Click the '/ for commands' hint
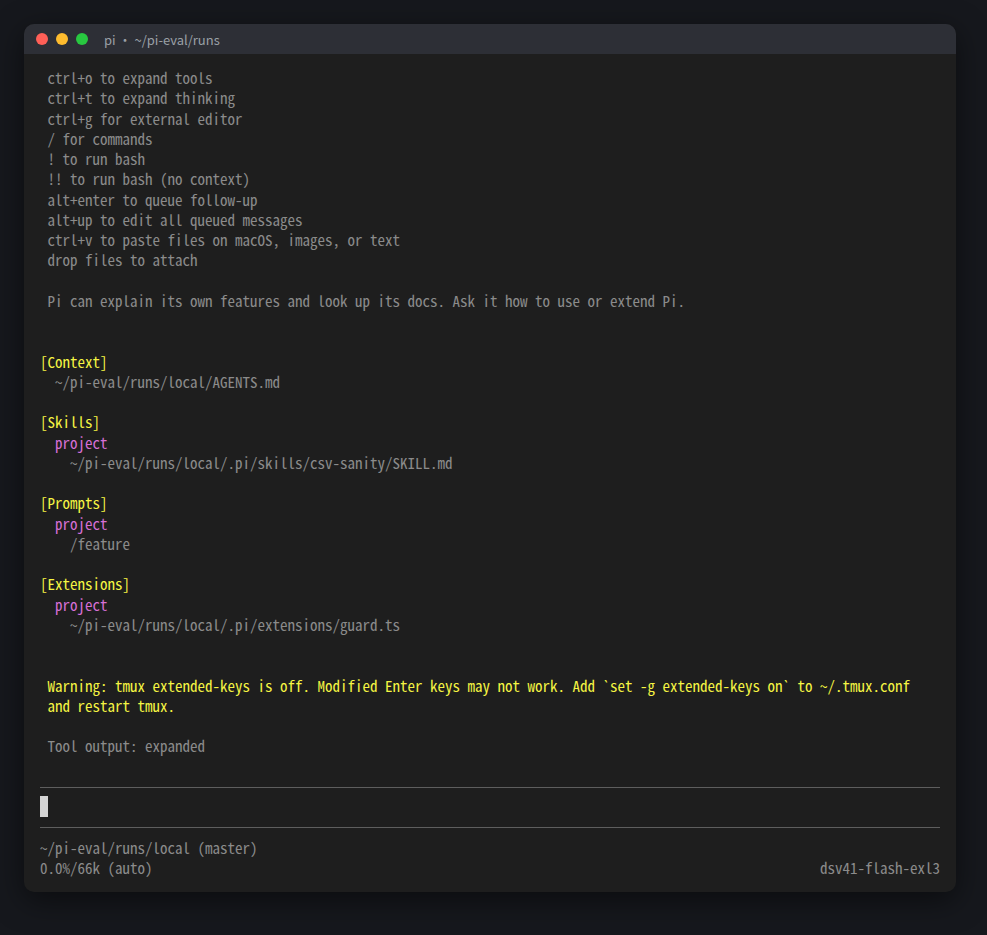Screen dimensions: 987x935 pos(99,140)
